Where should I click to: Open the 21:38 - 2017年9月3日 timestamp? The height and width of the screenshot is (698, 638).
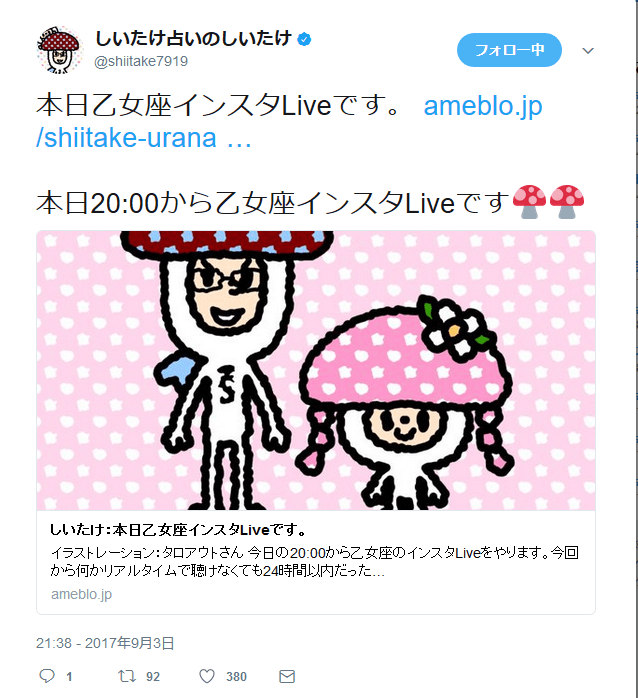105,643
